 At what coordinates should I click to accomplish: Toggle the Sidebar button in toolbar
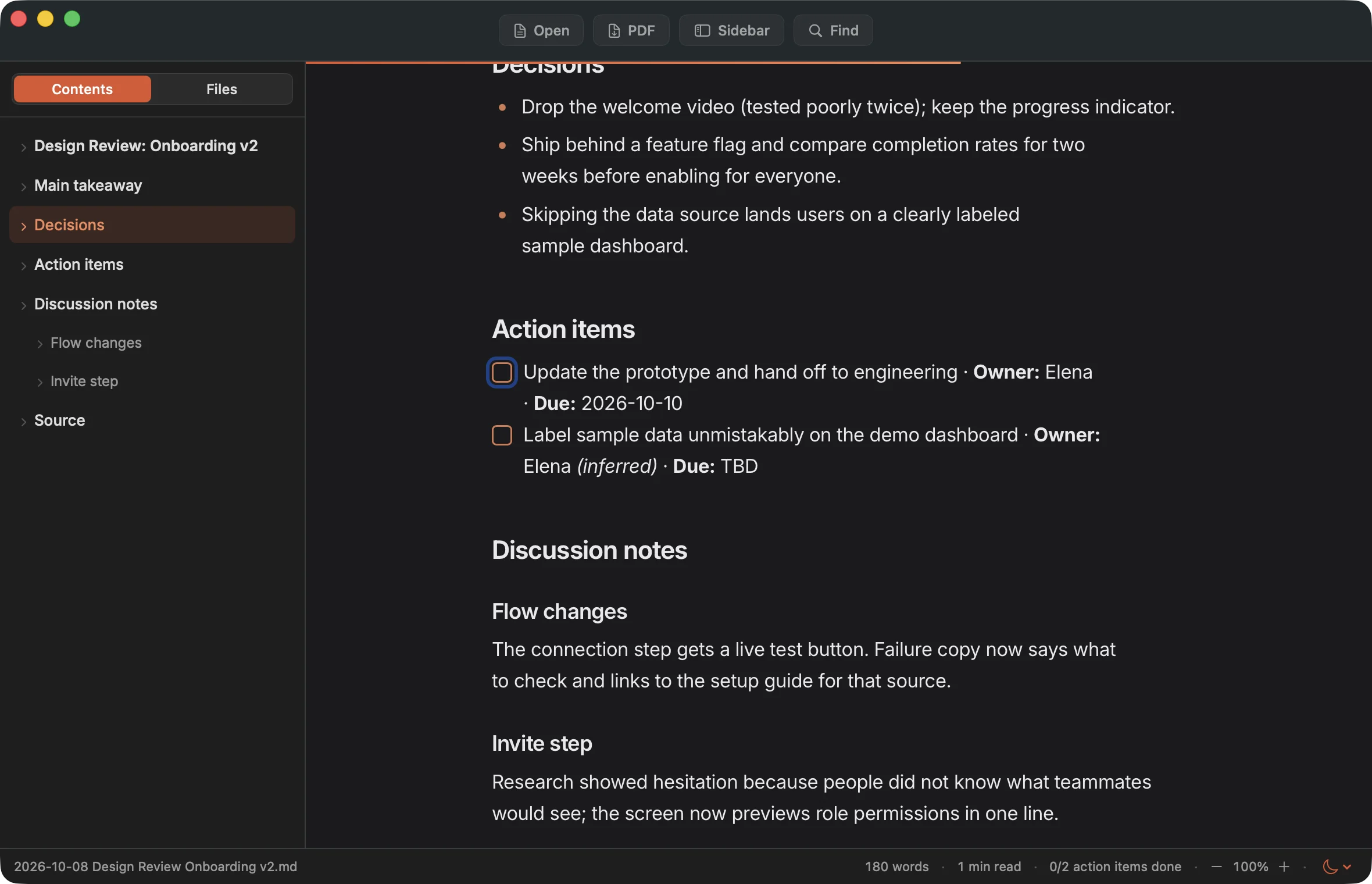click(x=731, y=30)
